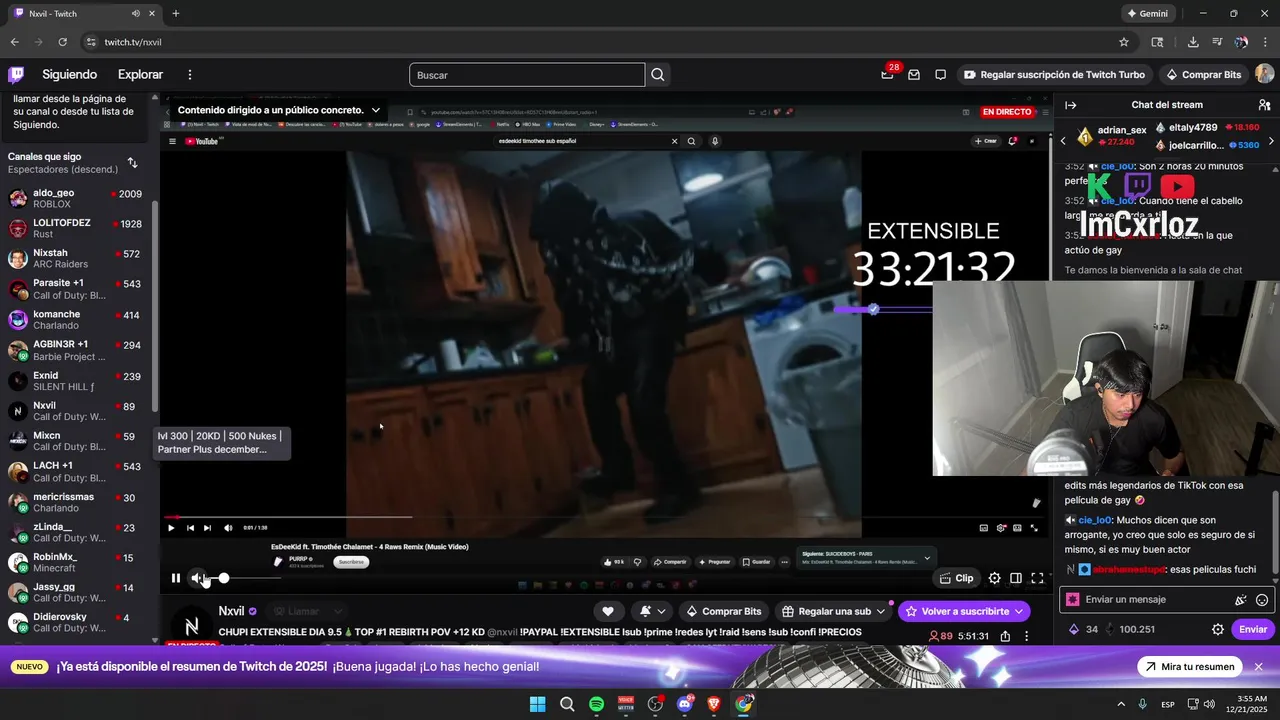
Task: Open the Nixstah channel in sidebar
Action: pyautogui.click(x=75, y=258)
